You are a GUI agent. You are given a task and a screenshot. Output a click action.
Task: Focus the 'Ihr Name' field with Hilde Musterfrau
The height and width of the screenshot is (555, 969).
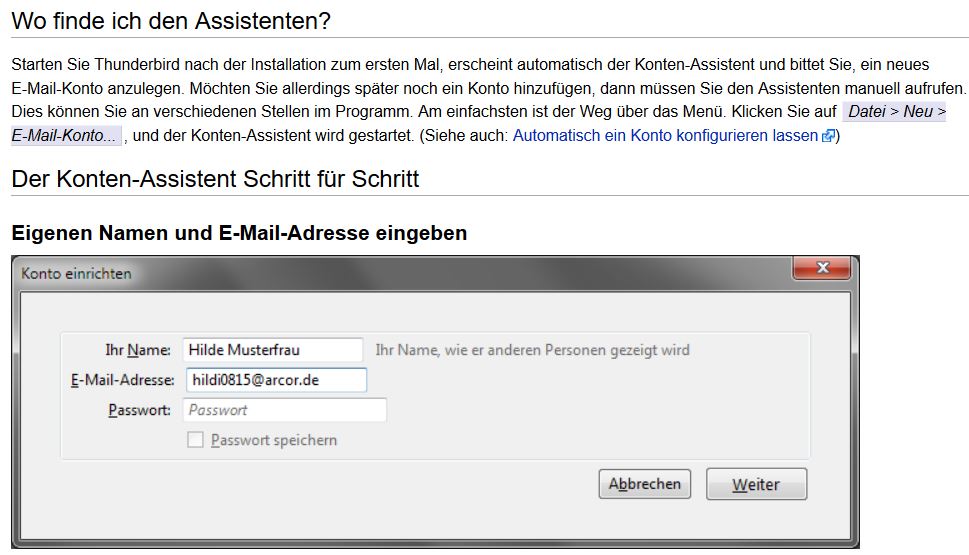click(x=273, y=350)
